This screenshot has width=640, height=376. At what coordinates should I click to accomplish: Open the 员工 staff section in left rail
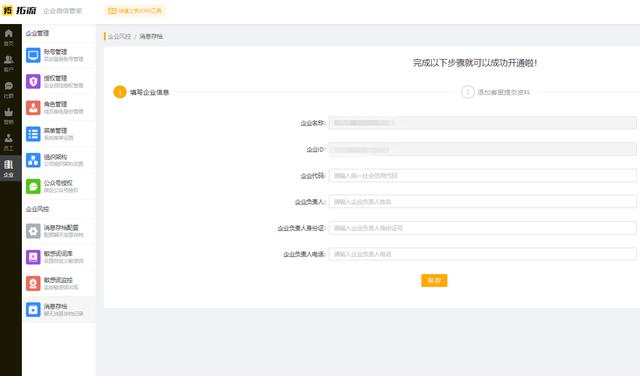(x=9, y=142)
